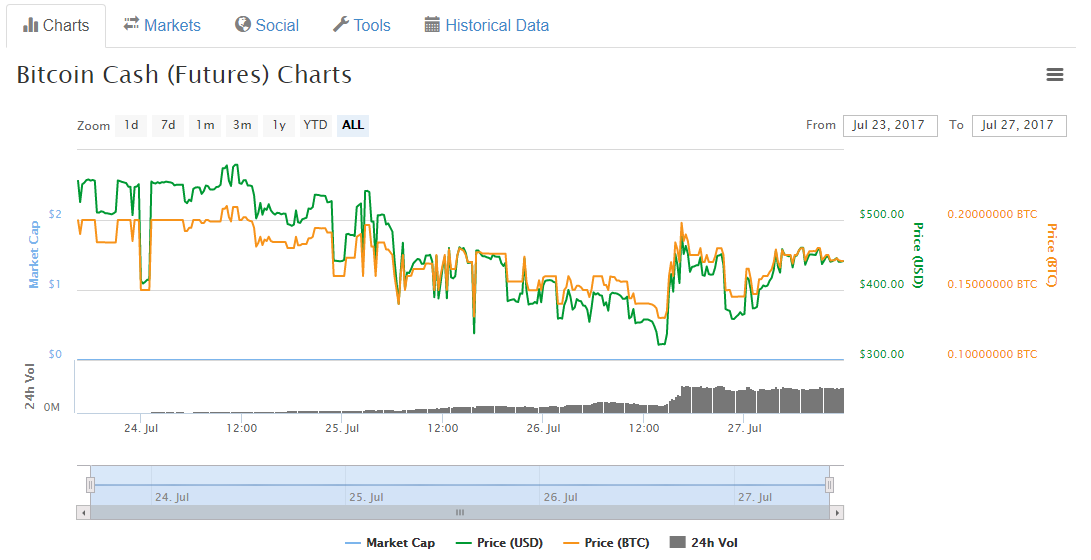
Task: Set zoom range to 1y
Action: [x=279, y=125]
